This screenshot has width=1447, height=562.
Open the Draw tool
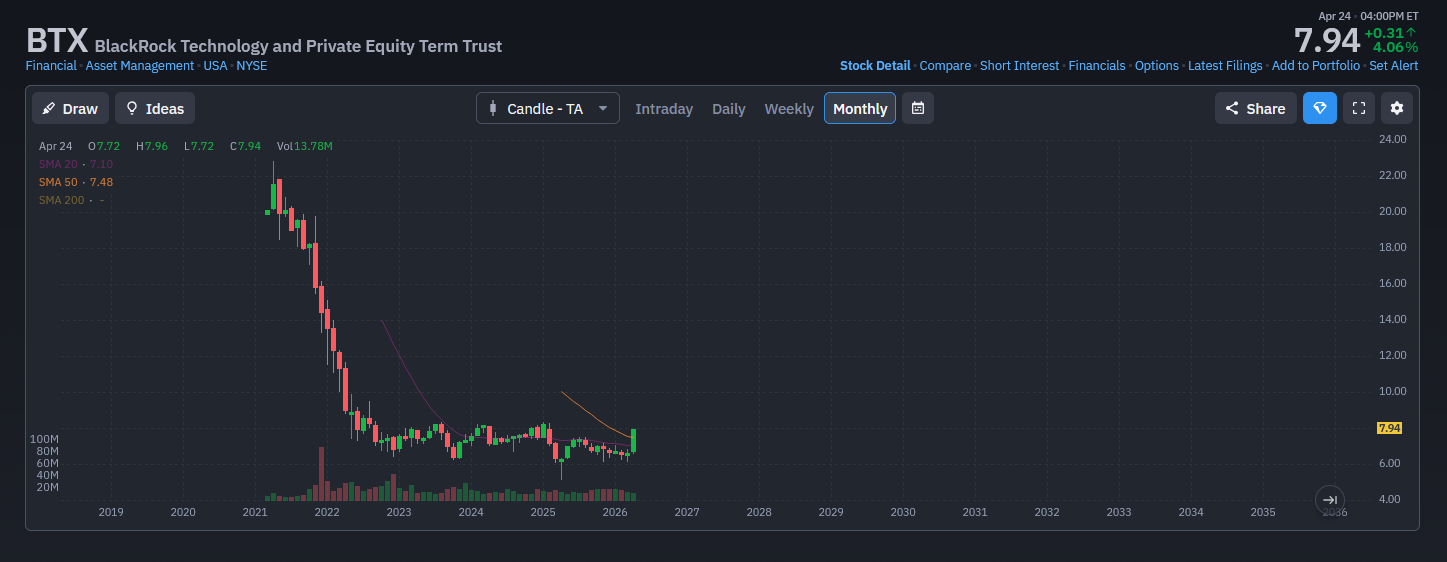[70, 108]
